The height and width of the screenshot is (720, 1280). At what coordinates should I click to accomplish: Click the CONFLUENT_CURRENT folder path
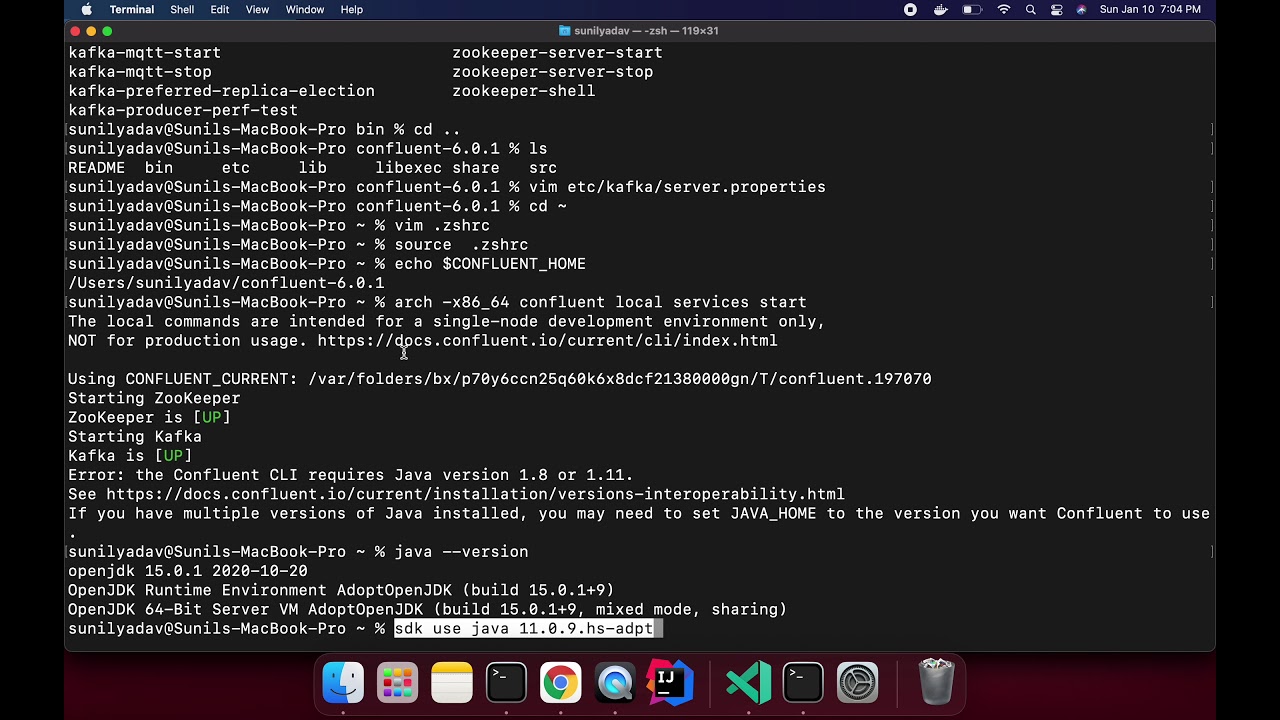click(x=620, y=379)
